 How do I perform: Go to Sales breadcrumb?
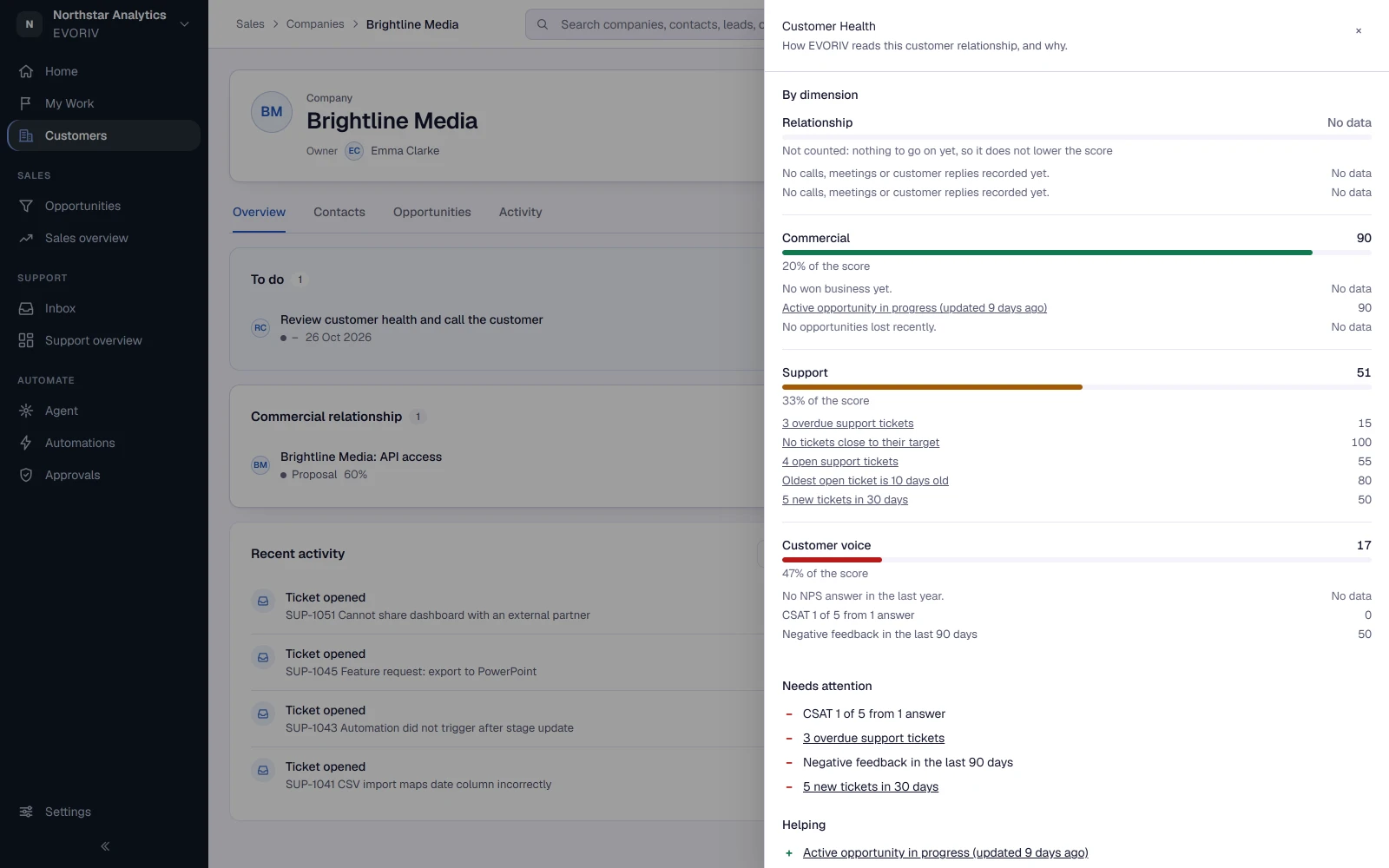pyautogui.click(x=250, y=24)
